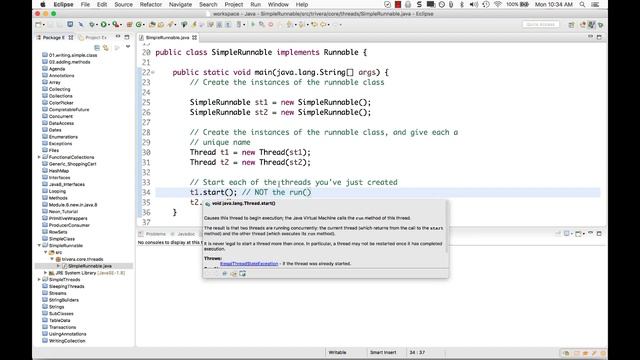Click the Open Perspective icon
This screenshot has height=360, width=640.
click(x=571, y=25)
